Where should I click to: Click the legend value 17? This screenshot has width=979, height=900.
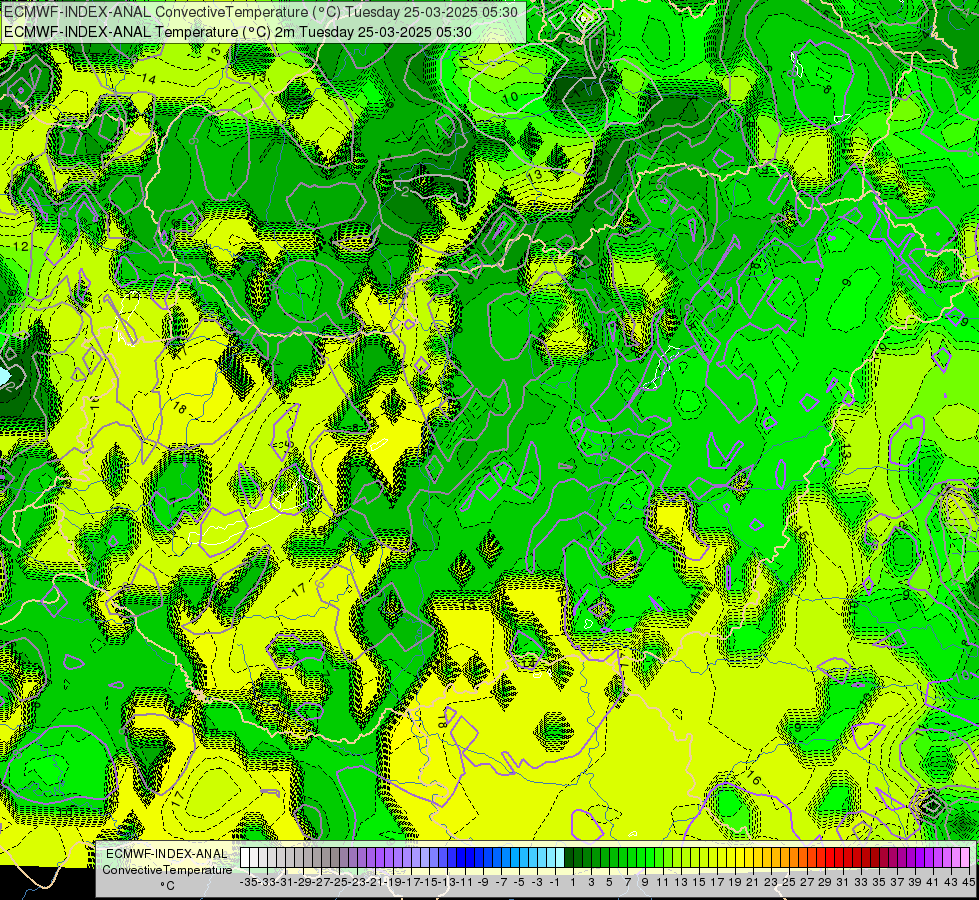717,882
